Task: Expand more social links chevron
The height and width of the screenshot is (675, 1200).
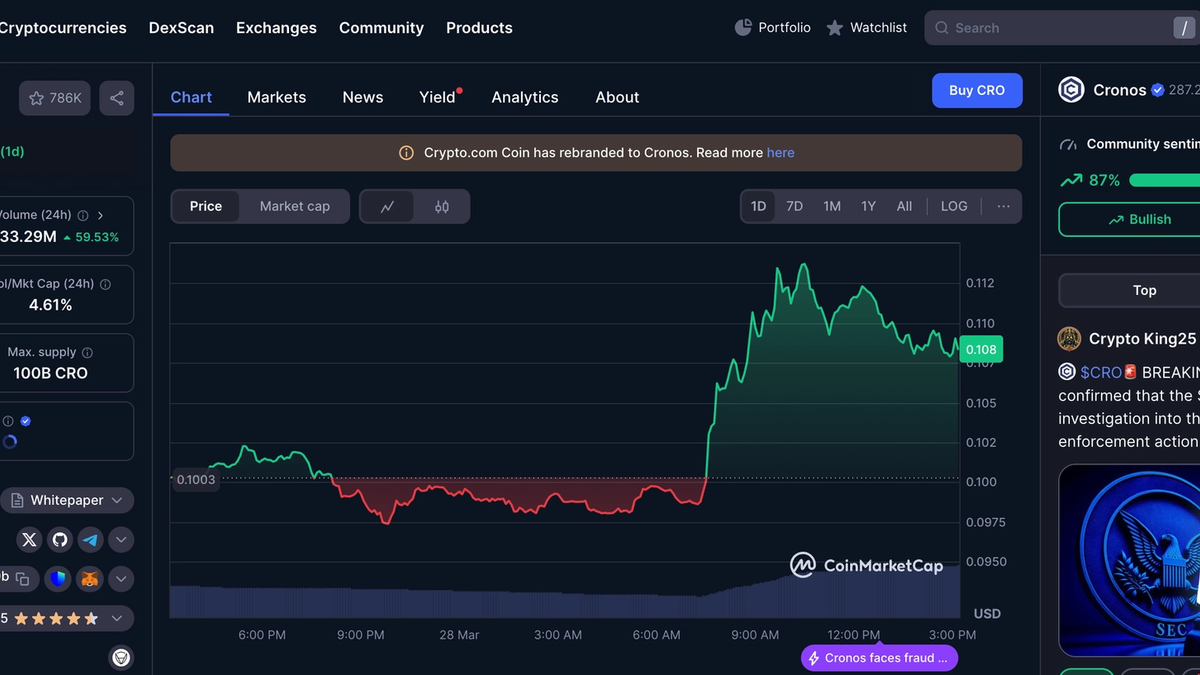Action: tap(120, 540)
